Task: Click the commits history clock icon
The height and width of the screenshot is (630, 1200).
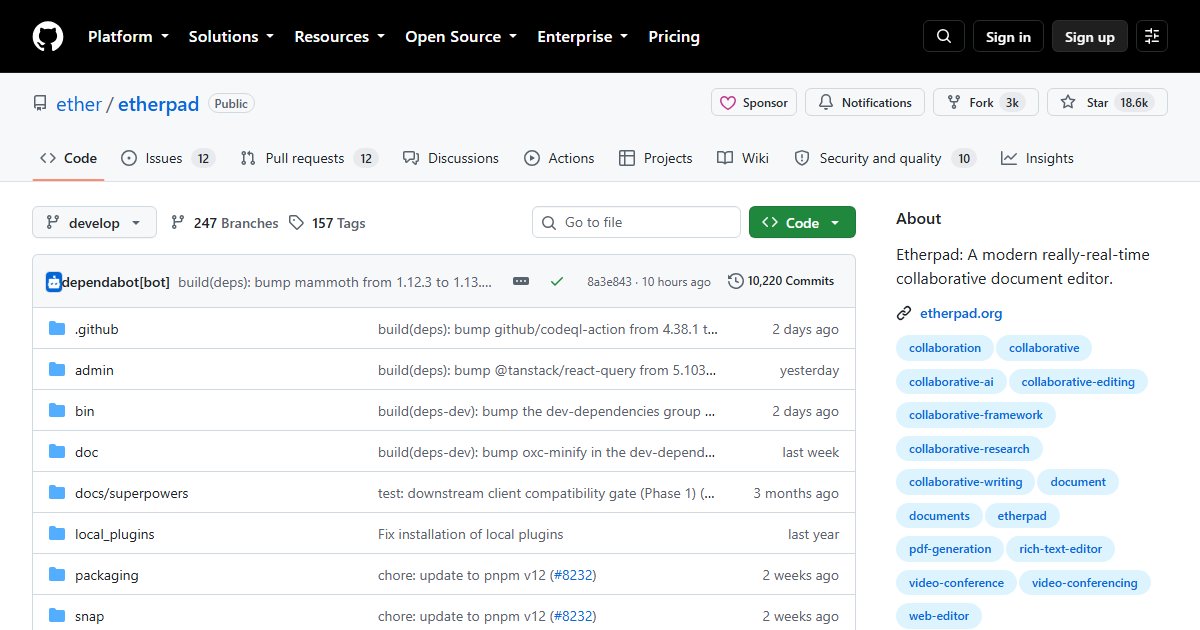Action: tap(736, 281)
